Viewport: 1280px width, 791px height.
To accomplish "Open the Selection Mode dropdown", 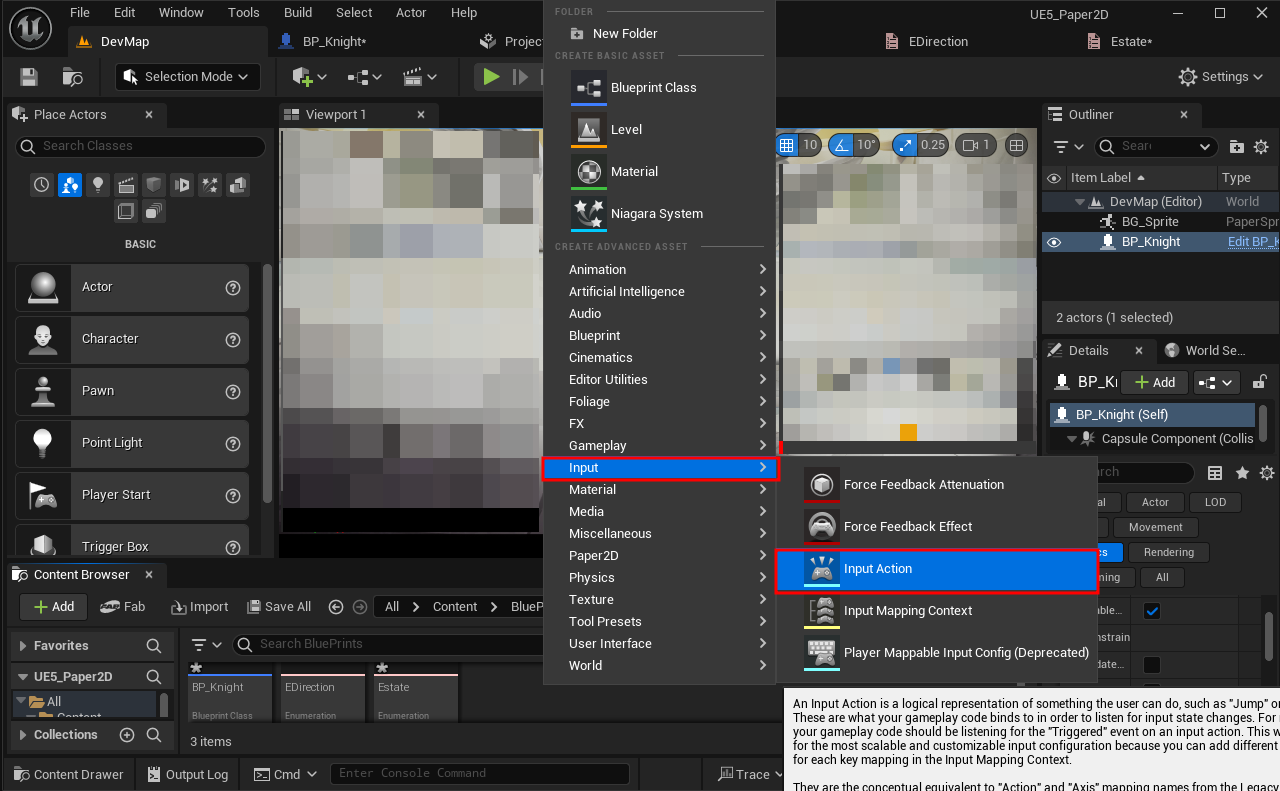I will click(x=188, y=77).
